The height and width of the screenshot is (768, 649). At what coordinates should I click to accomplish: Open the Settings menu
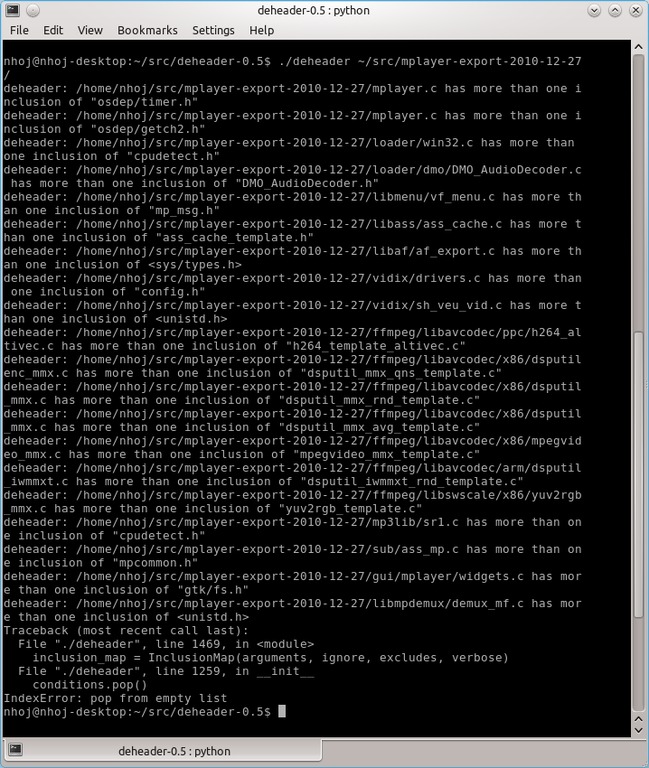(x=213, y=30)
